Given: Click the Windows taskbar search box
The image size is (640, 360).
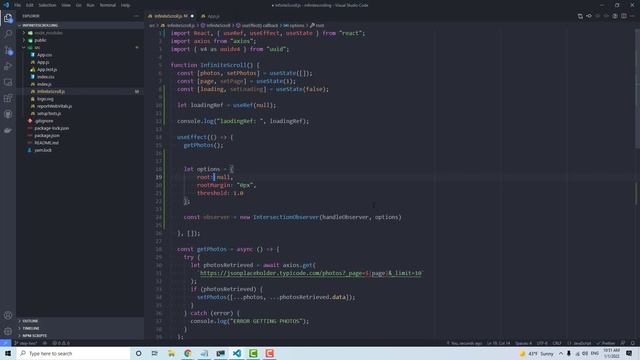Looking at the screenshot, I should [x=73, y=353].
